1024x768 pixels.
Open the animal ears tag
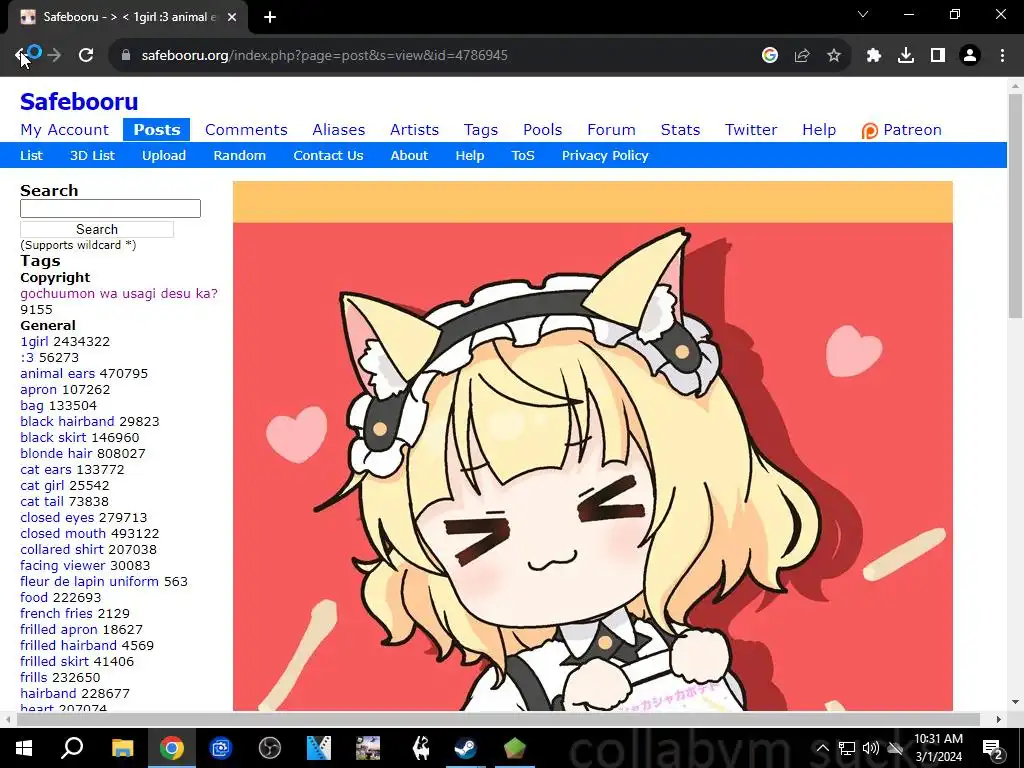click(57, 374)
